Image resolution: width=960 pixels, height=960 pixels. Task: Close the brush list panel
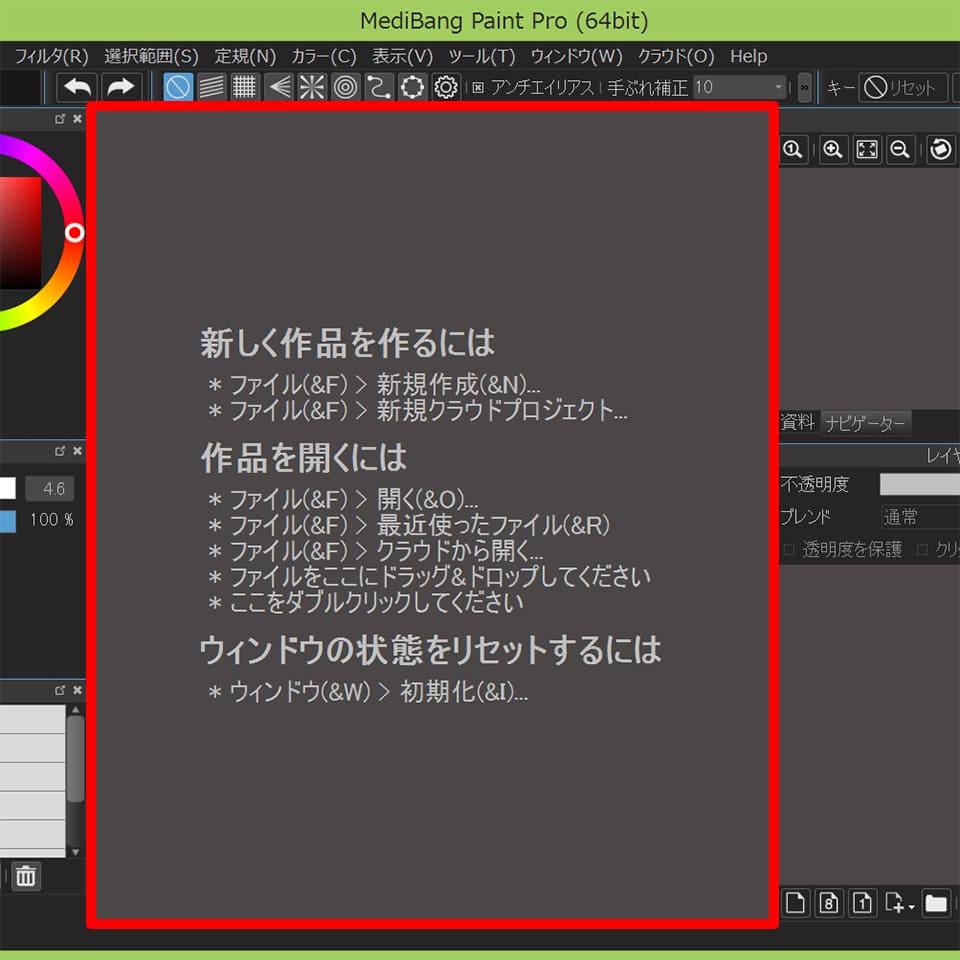click(x=77, y=690)
